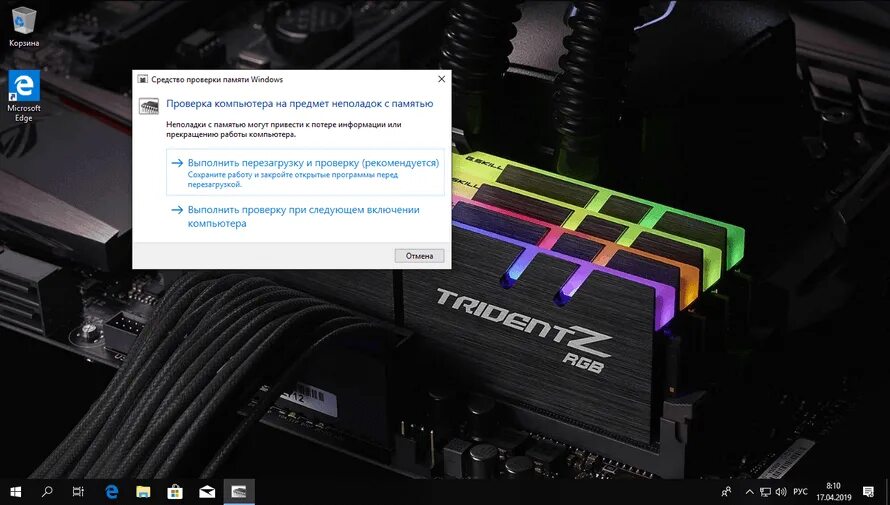This screenshot has height=505, width=890.
Task: Close the memory diagnostic dialog
Action: tap(442, 79)
